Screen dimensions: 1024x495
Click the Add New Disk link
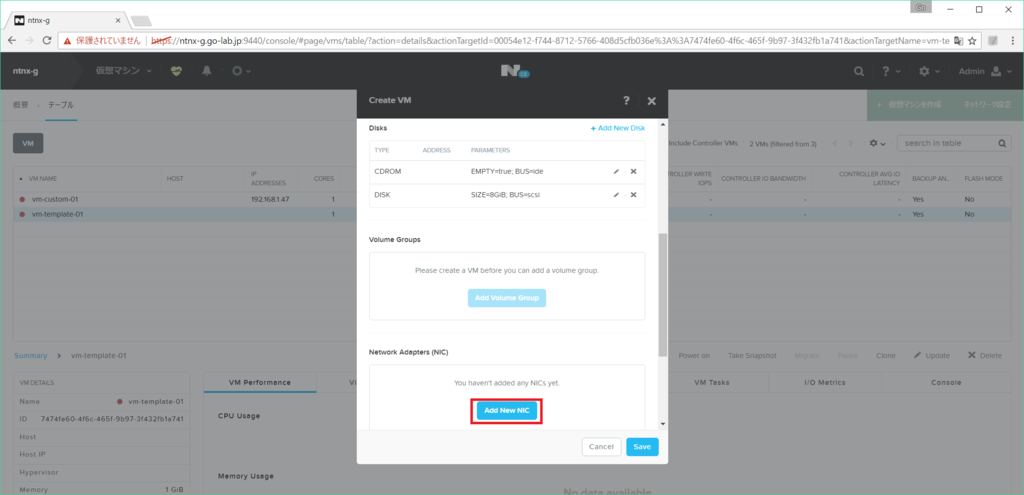click(618, 128)
